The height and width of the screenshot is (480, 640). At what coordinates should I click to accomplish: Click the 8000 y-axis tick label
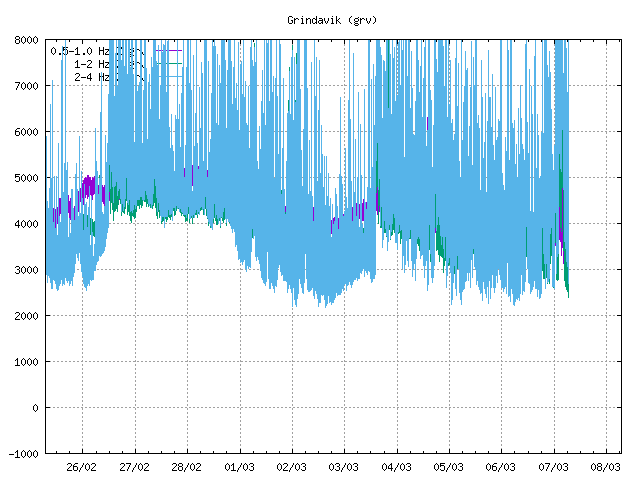[27, 40]
